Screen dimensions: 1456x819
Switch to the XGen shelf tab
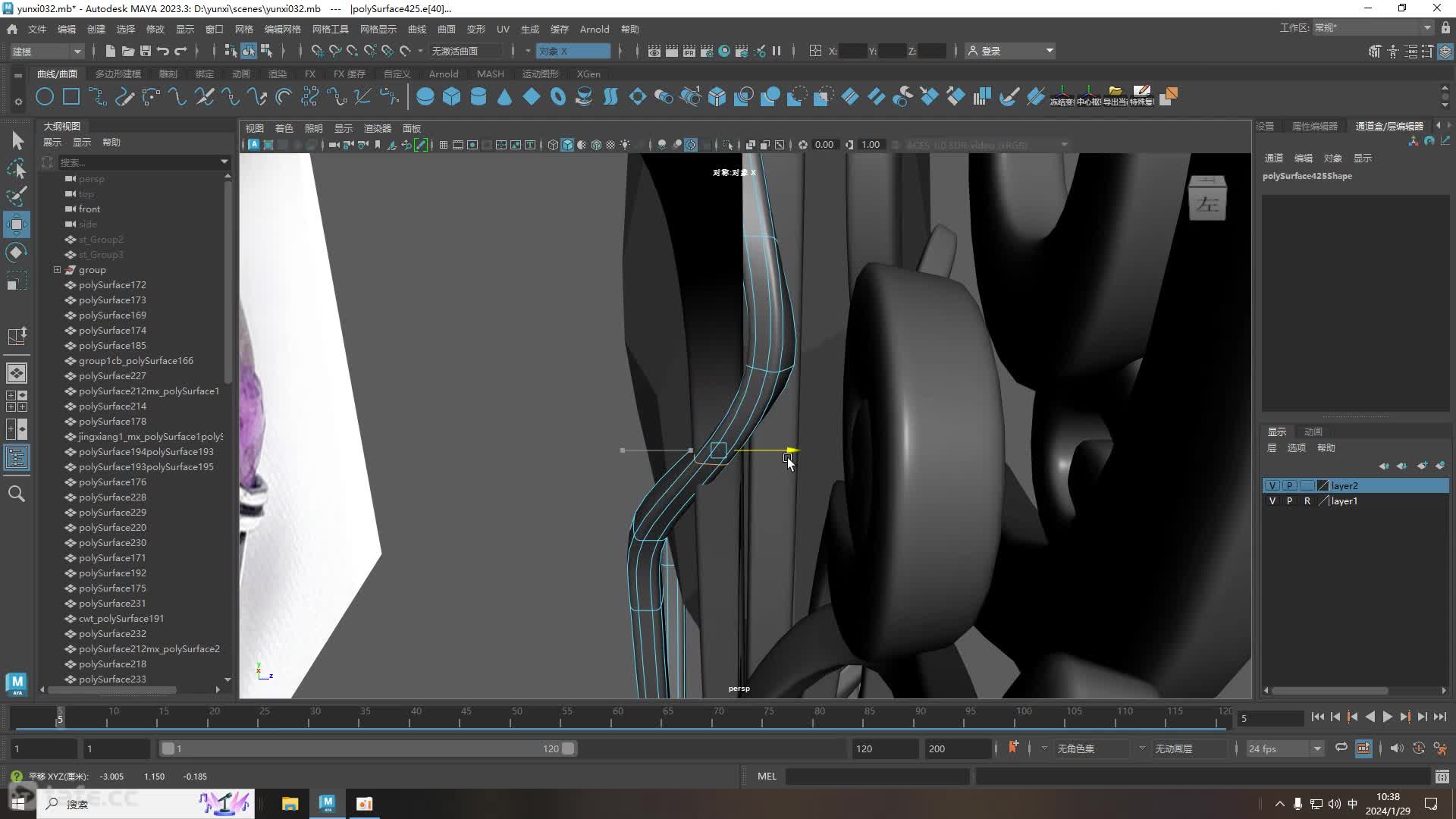588,74
